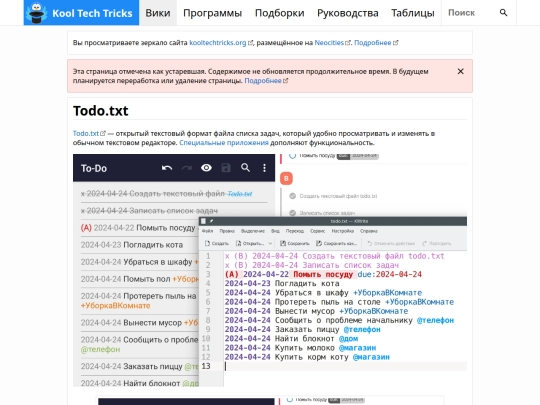Click the Создать toolbar button in KWrite
Image resolution: width=540 pixels, height=405 pixels.
click(x=217, y=243)
